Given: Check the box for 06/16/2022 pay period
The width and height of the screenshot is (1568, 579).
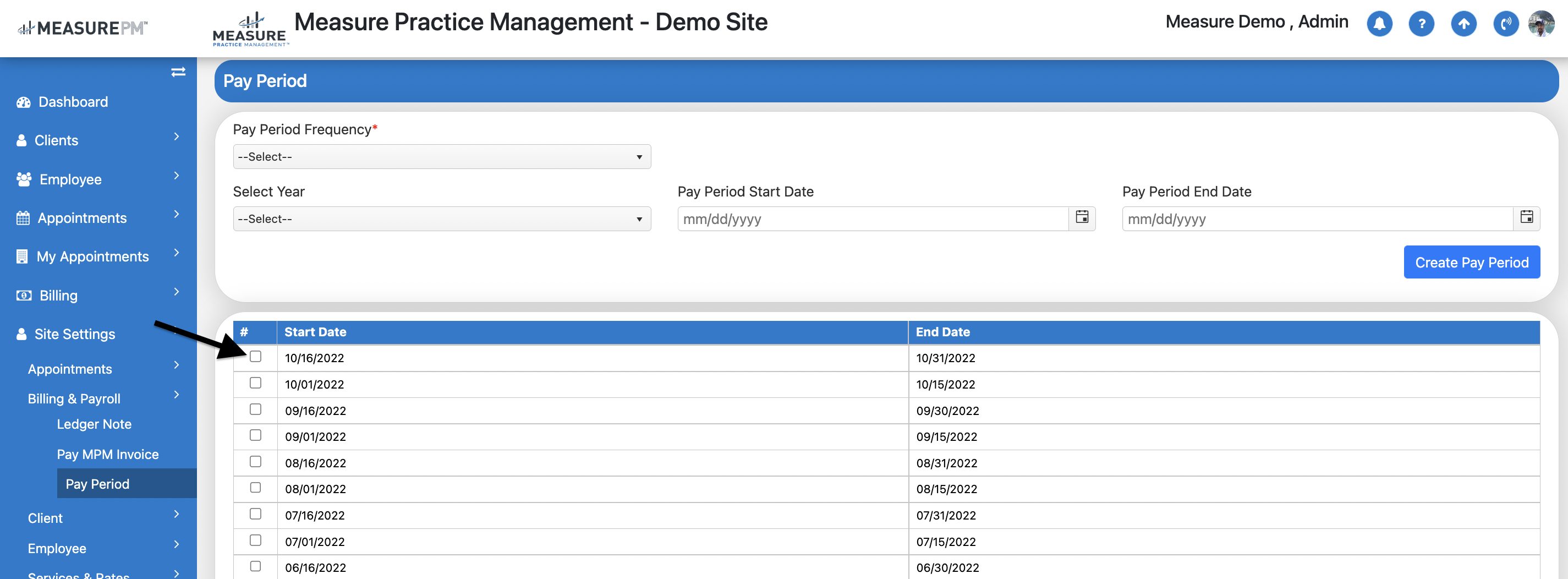Looking at the screenshot, I should (x=256, y=566).
